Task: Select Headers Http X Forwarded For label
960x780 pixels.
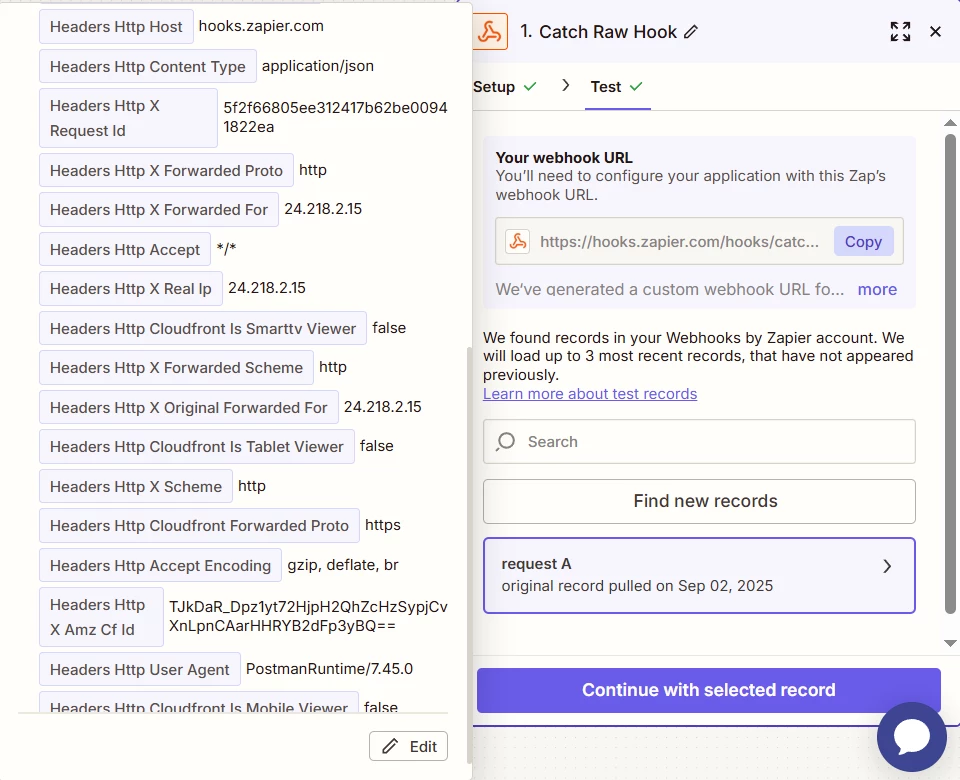Action: point(159,209)
